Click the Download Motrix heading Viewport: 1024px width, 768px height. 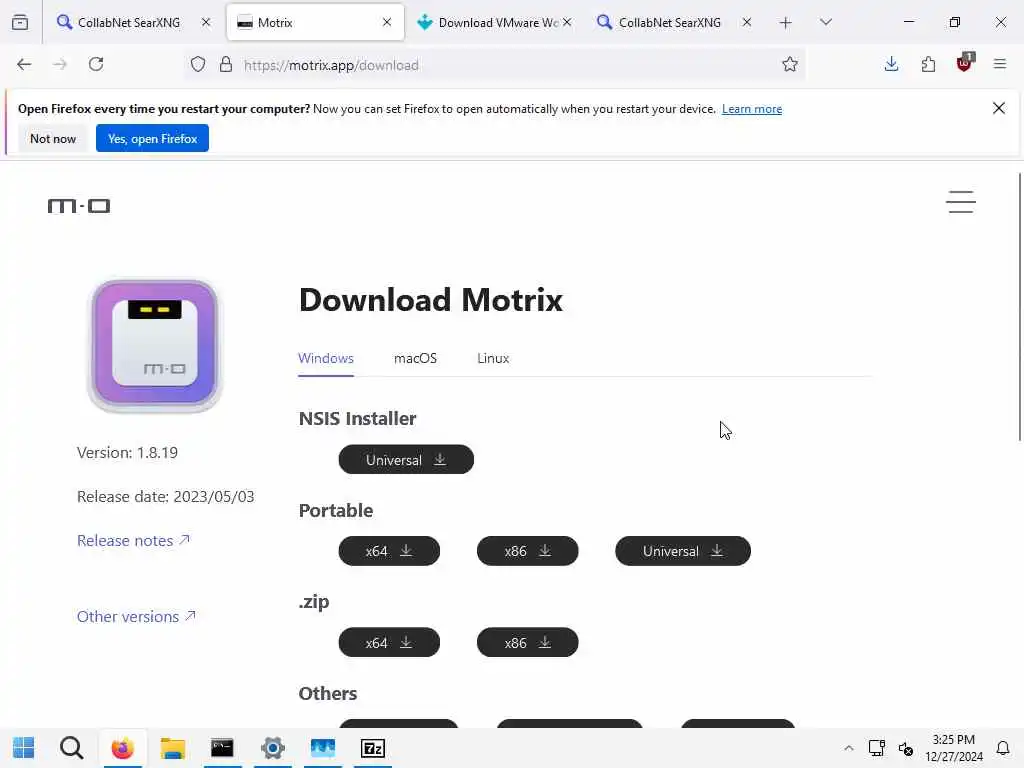430,300
